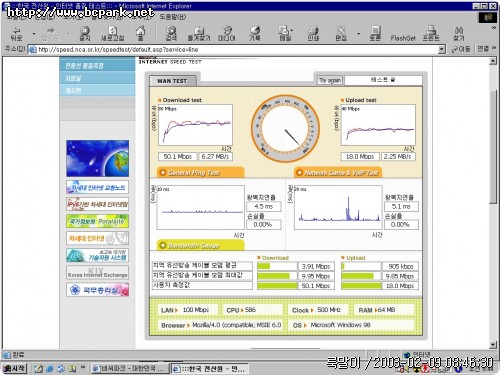Click the round speed gauge dial
The height and width of the screenshot is (375, 500).
[285, 129]
